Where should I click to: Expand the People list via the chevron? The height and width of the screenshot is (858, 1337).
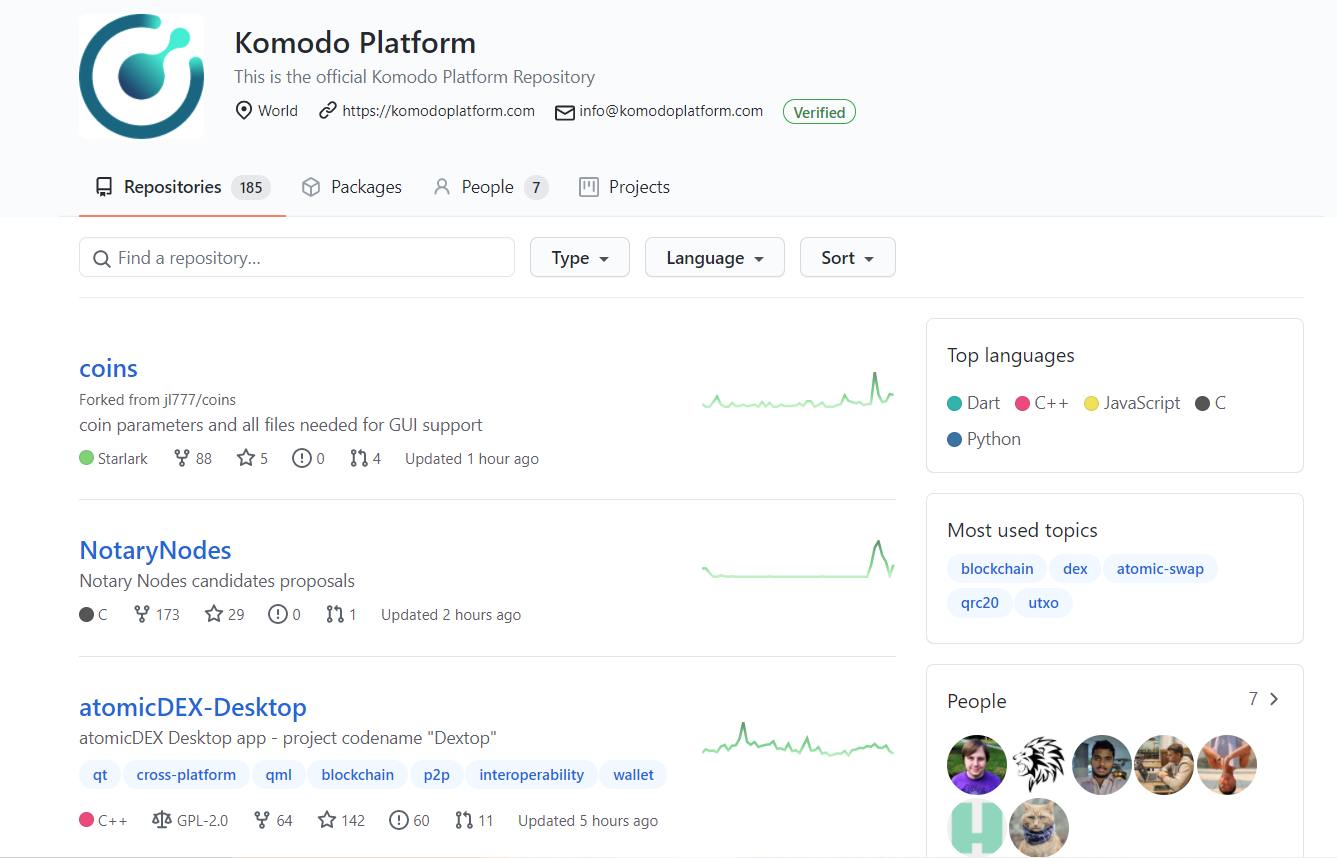[1274, 699]
